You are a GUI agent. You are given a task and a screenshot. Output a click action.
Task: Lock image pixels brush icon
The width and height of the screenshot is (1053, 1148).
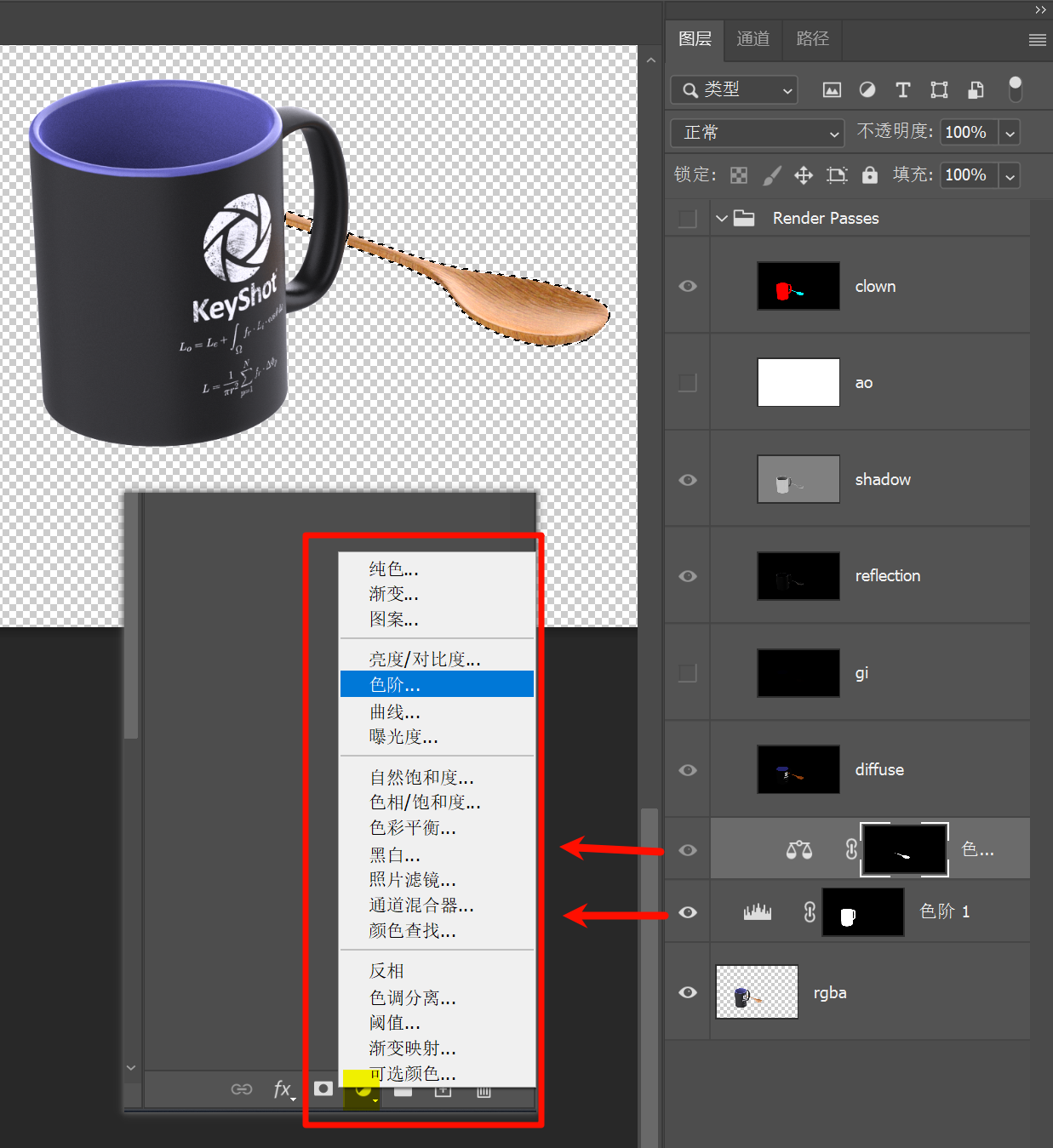pyautogui.click(x=771, y=175)
